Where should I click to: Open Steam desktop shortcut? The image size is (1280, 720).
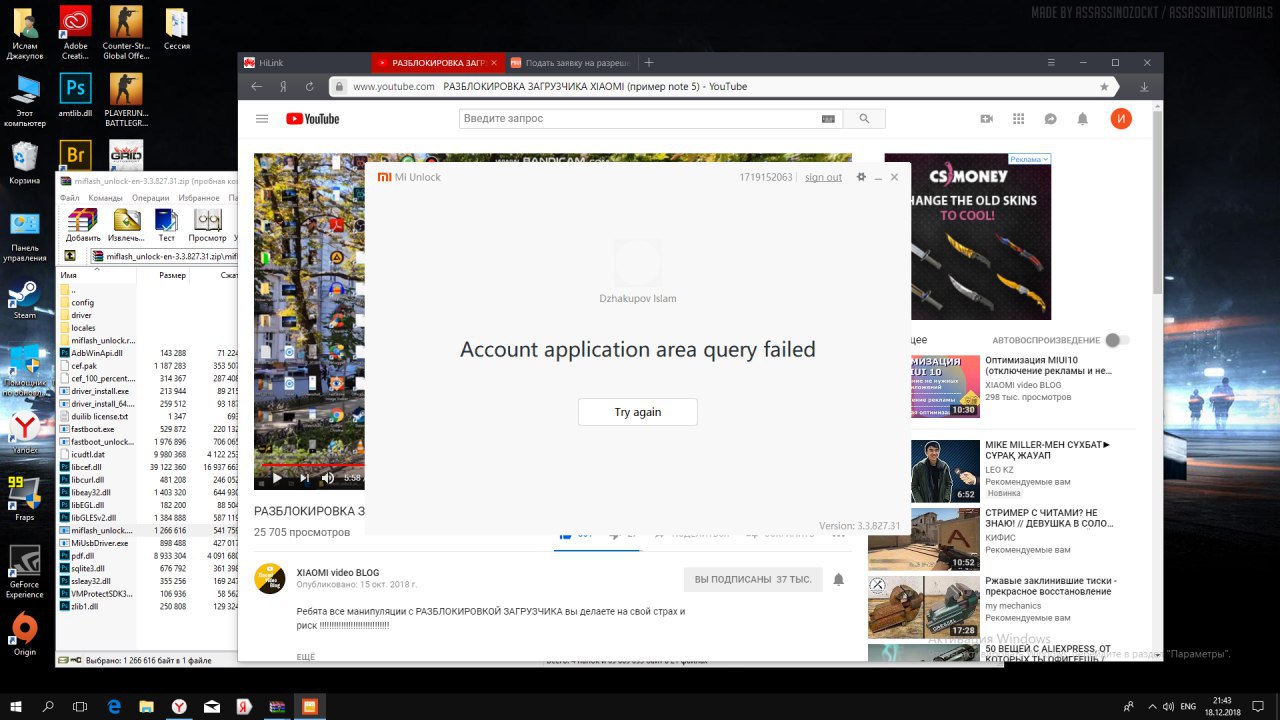point(24,301)
